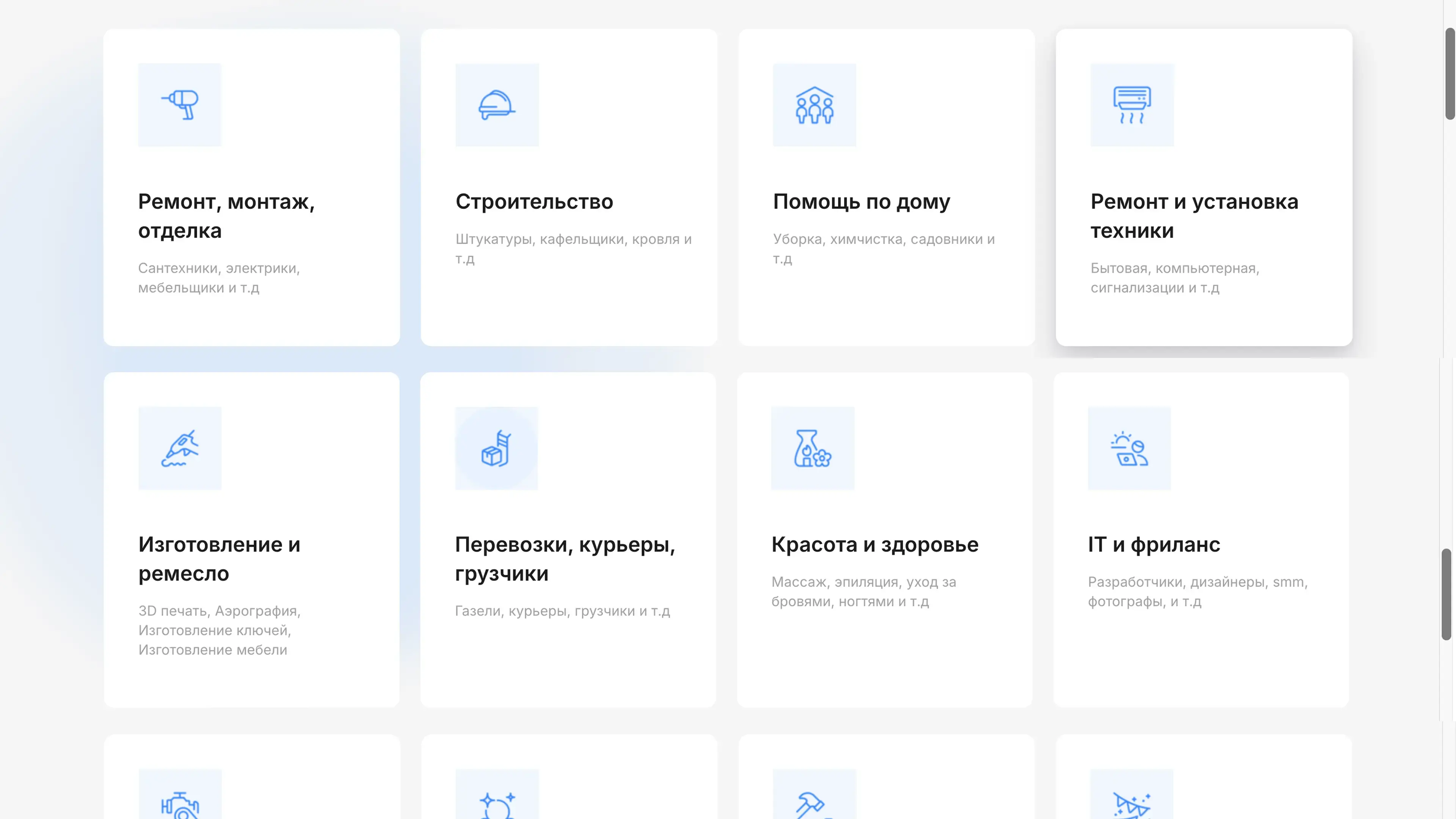Click the box and hand truck Перевозки icon
The height and width of the screenshot is (819, 1456).
pyautogui.click(x=496, y=448)
